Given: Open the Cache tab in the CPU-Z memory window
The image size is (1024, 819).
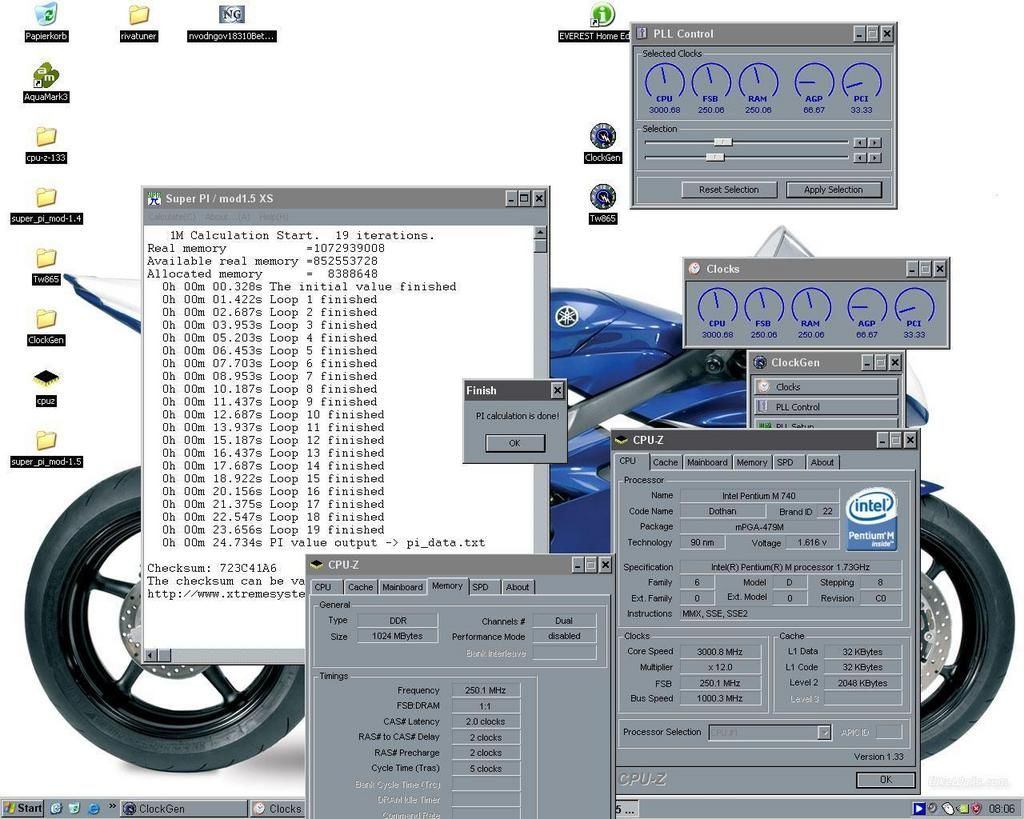Looking at the screenshot, I should [360, 587].
